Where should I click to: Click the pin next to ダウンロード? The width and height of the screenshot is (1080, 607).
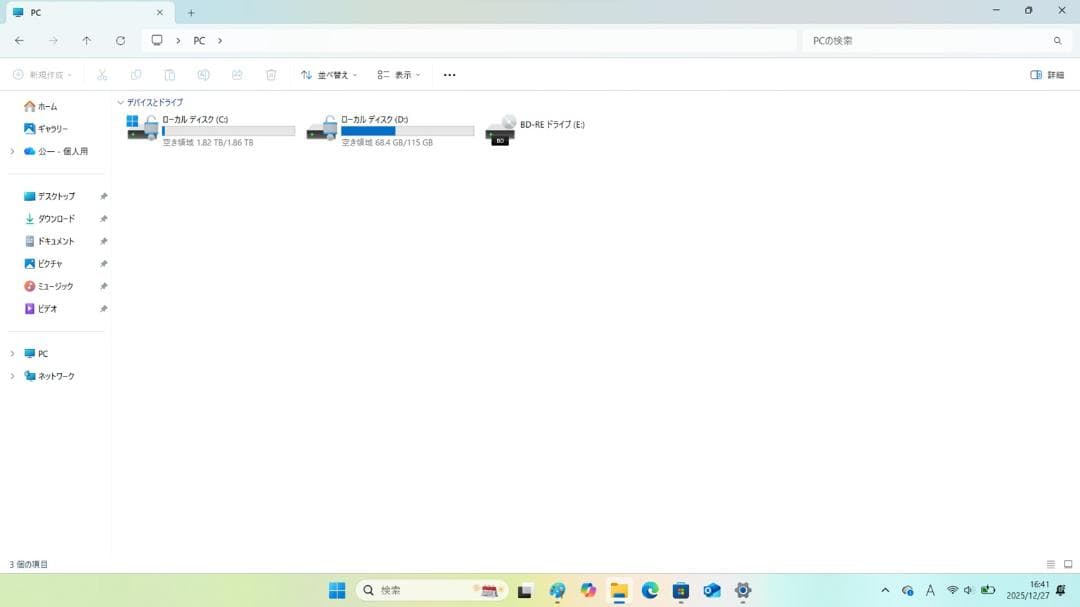coord(103,218)
